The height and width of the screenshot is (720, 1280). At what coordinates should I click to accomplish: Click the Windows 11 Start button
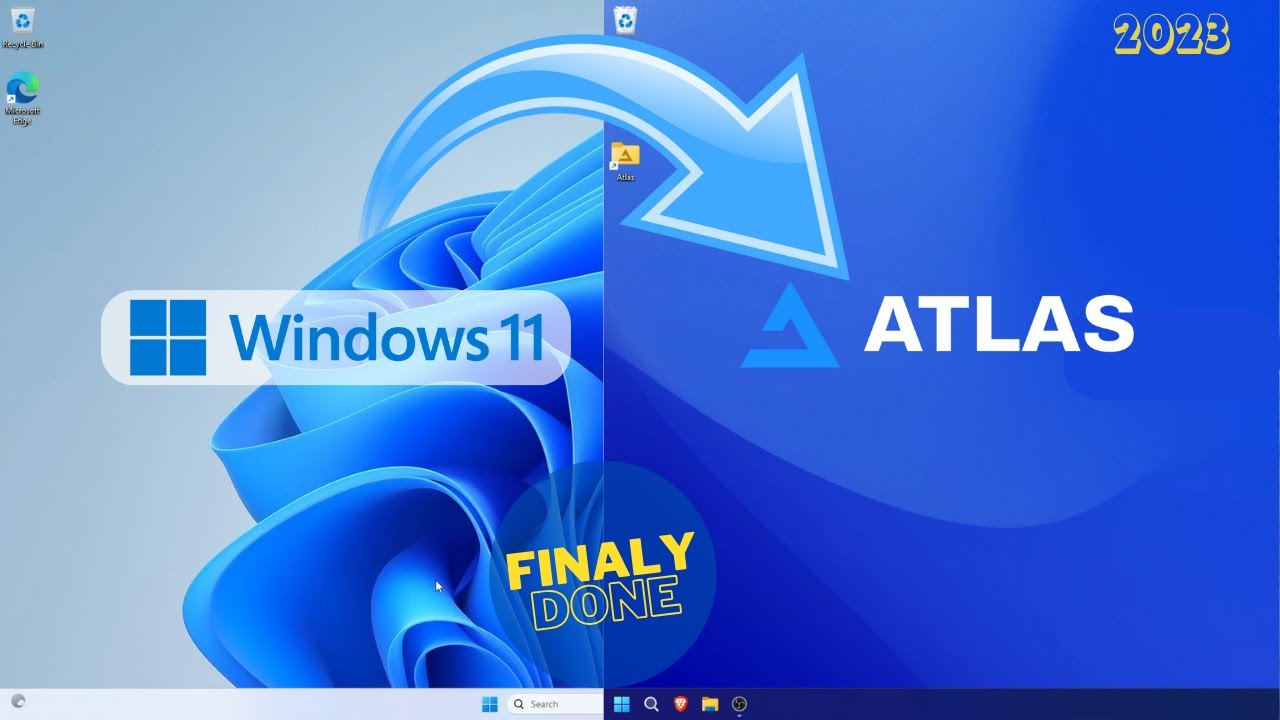(x=489, y=704)
